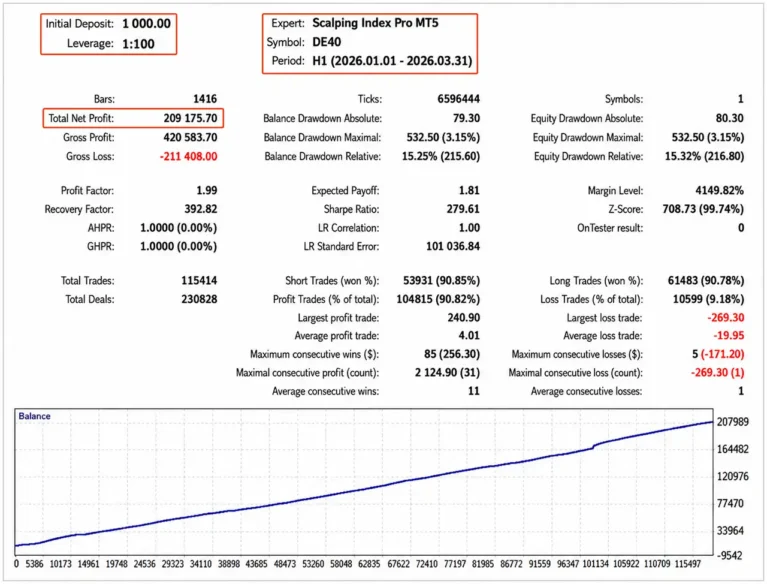Select Average consecutive wins value 11
Screen dimensions: 767x584
point(474,391)
